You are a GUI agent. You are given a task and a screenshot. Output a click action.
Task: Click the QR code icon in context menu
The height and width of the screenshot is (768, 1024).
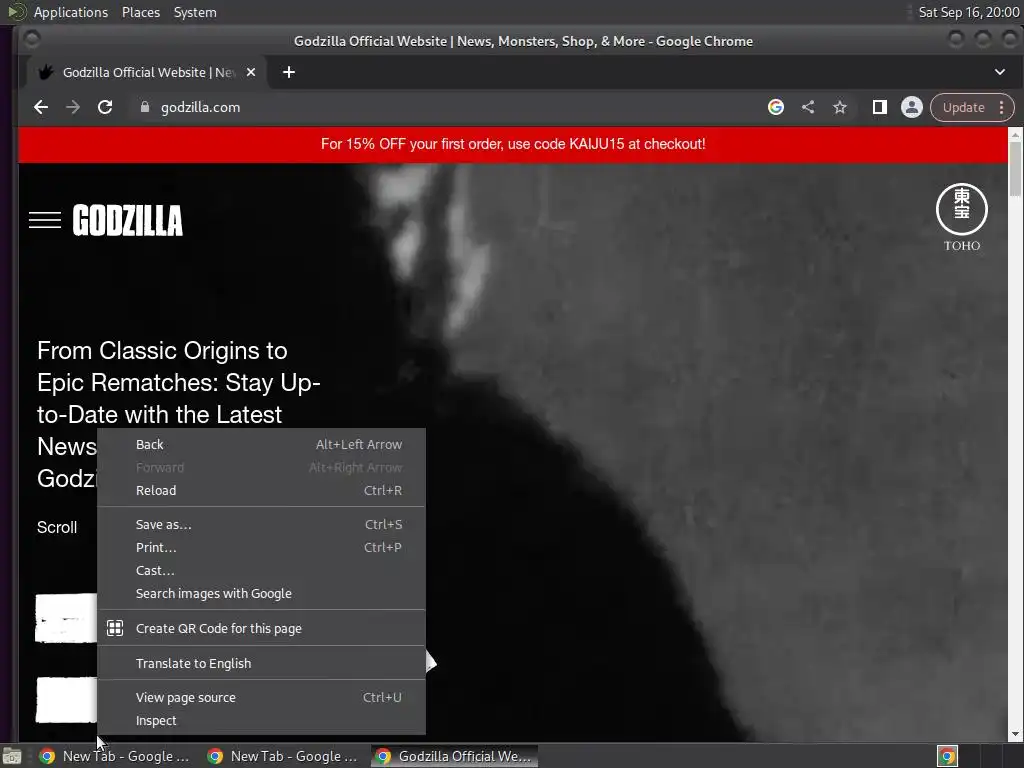click(x=115, y=628)
